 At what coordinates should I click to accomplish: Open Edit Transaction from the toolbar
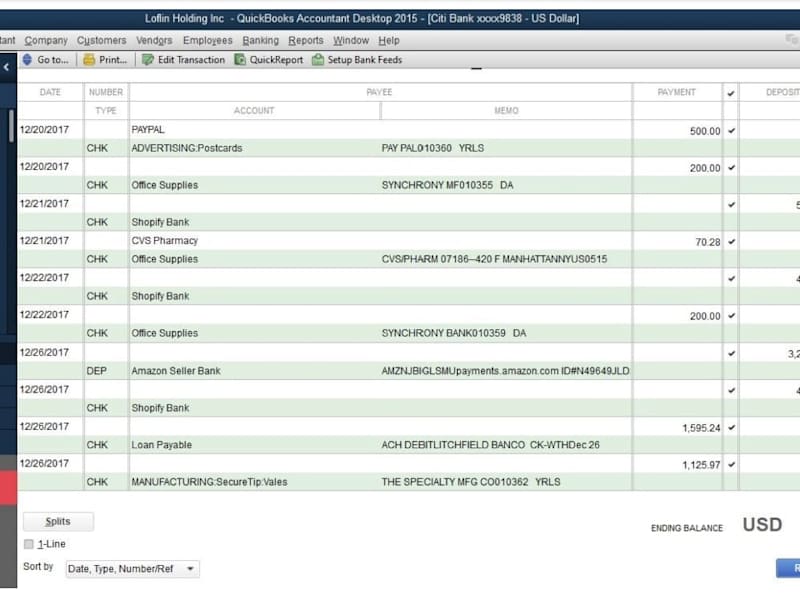coord(183,60)
